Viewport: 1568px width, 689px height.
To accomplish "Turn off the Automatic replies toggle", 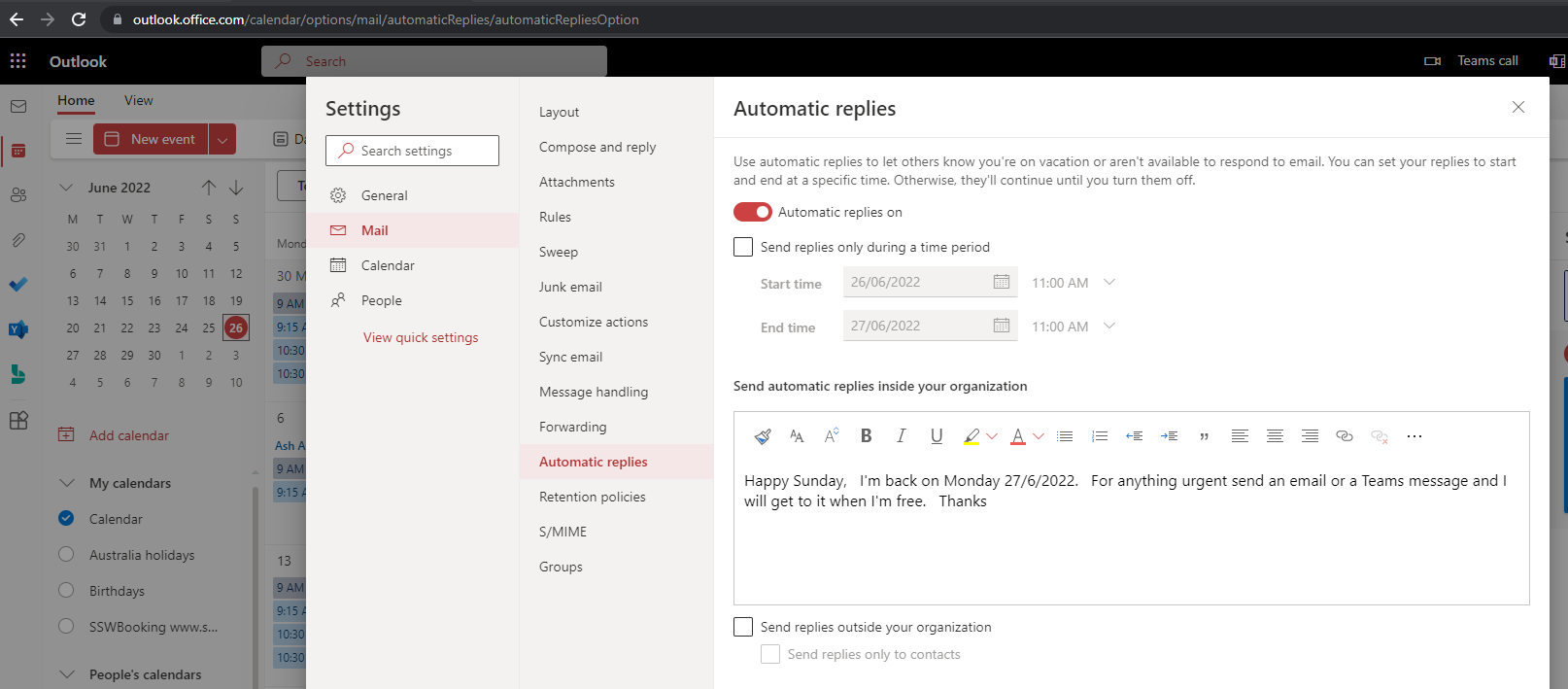I will (x=753, y=212).
